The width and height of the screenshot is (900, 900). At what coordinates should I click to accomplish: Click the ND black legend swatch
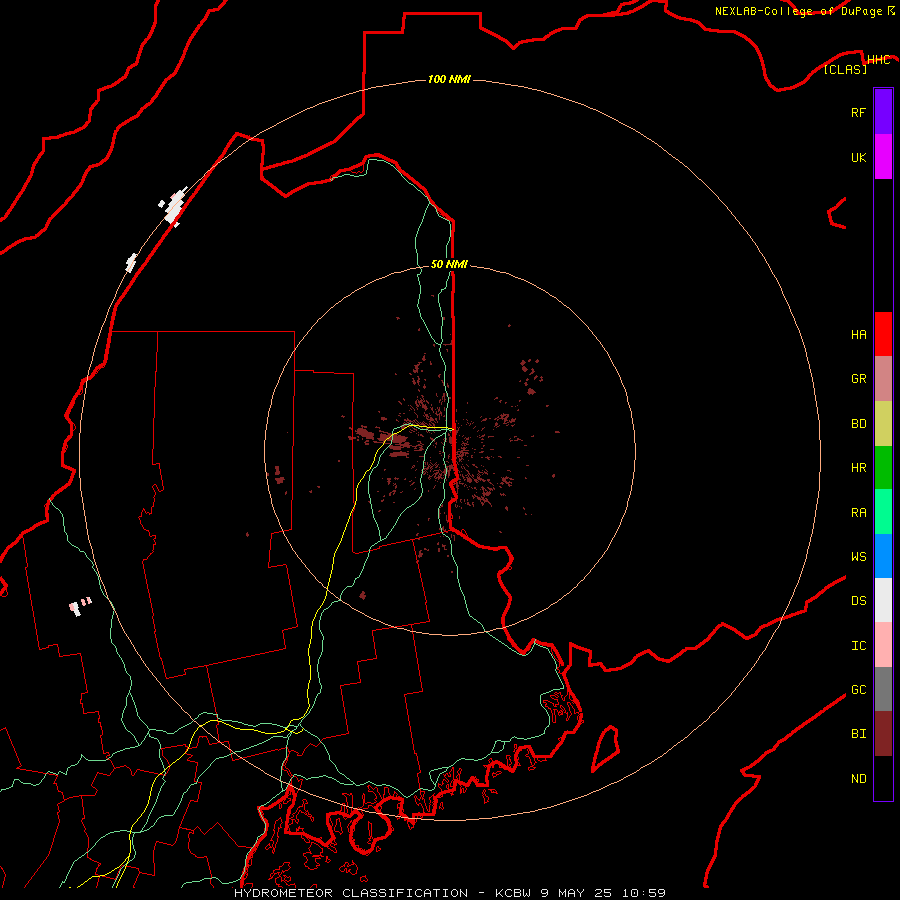tap(883, 778)
